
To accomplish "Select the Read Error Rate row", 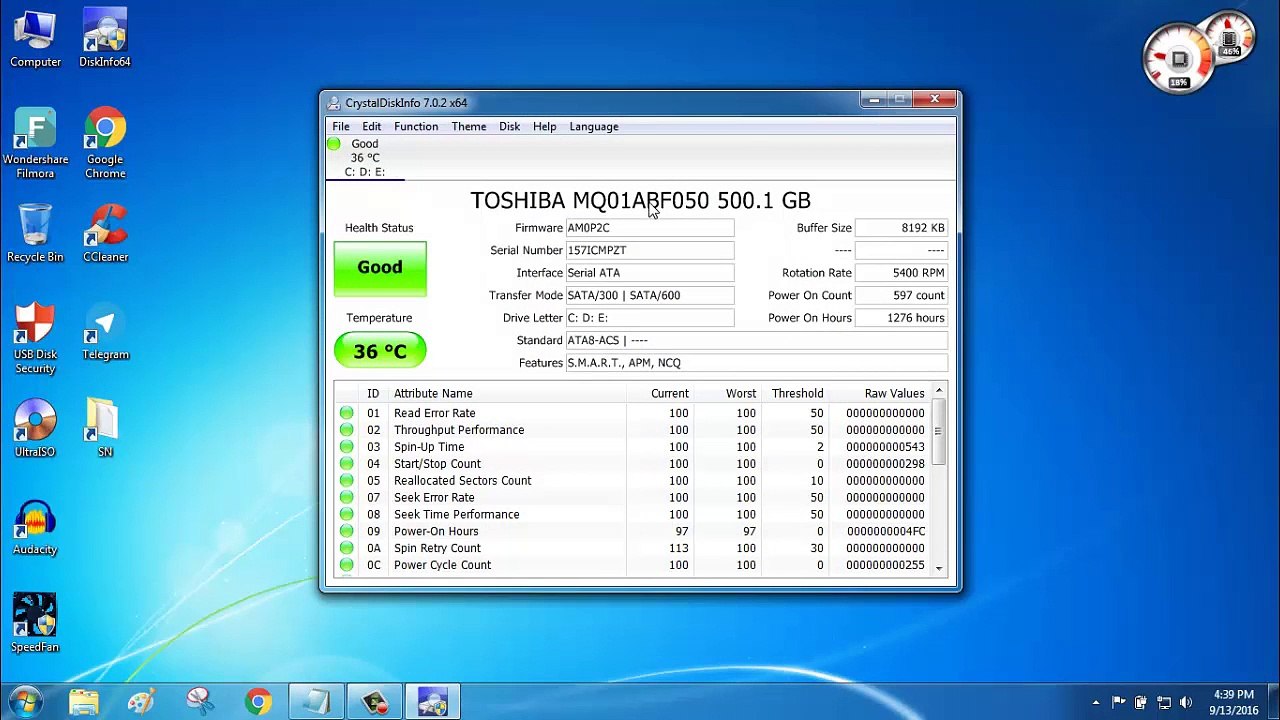I will [632, 413].
